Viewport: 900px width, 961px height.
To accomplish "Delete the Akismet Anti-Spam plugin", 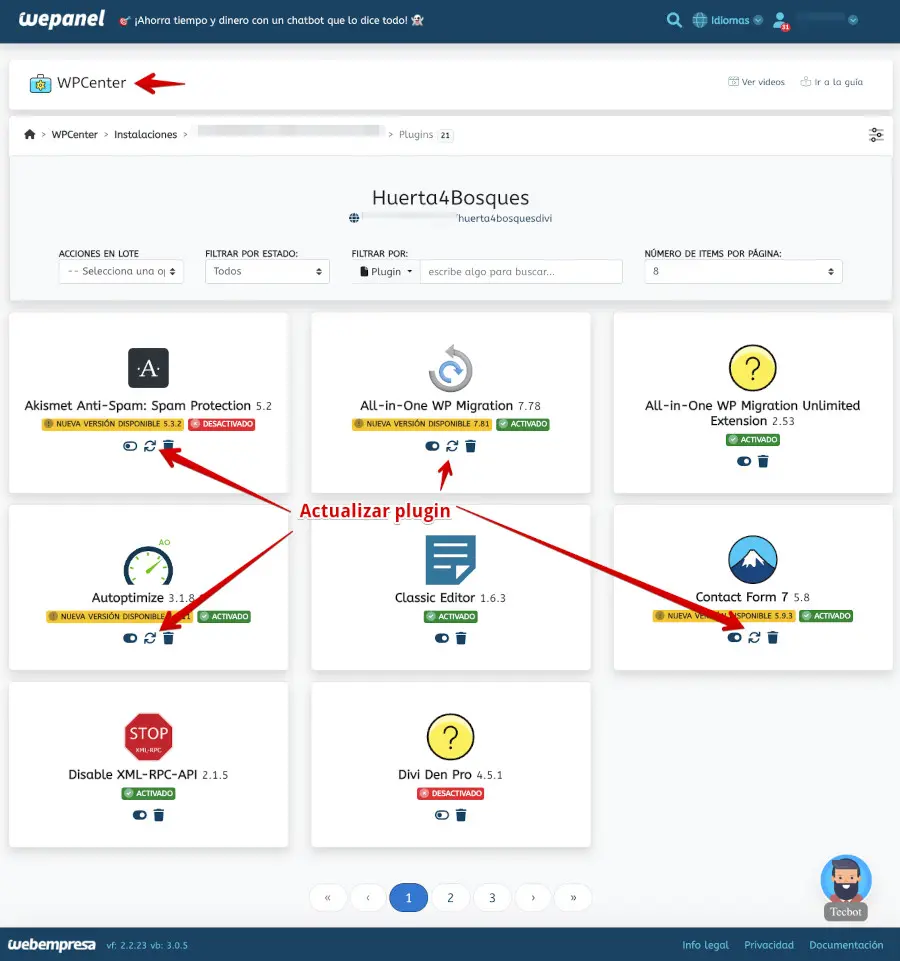I will (x=169, y=446).
